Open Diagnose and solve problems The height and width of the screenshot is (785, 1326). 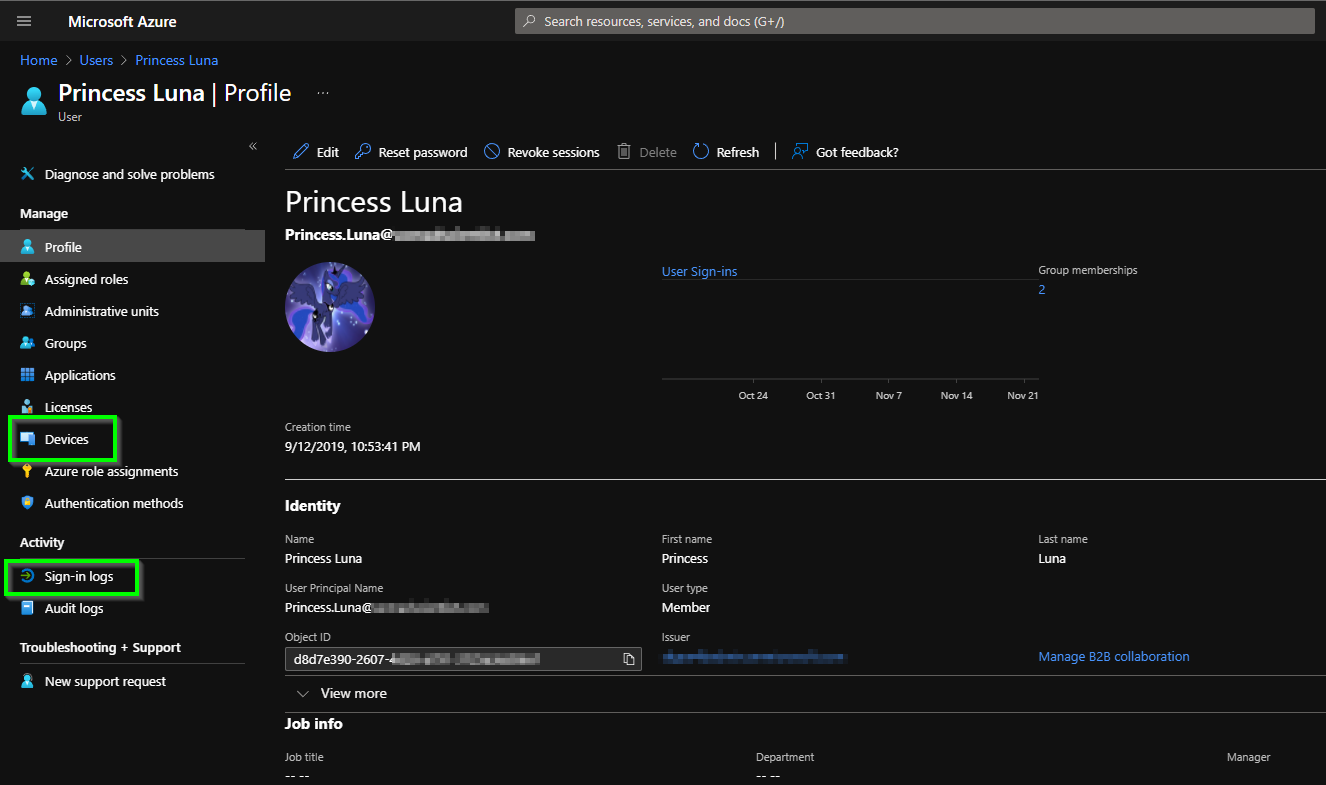tap(130, 174)
